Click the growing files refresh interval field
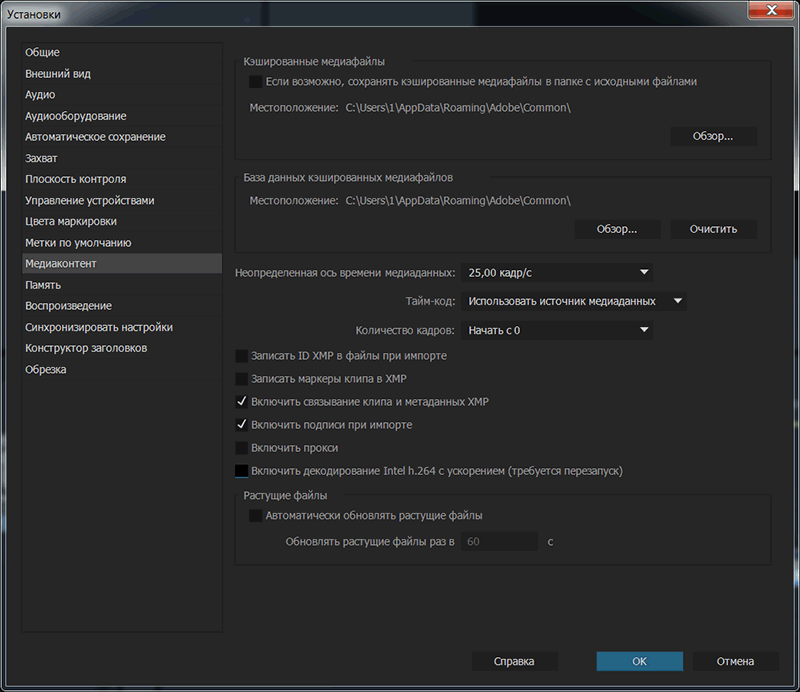The image size is (800, 692). [x=499, y=541]
